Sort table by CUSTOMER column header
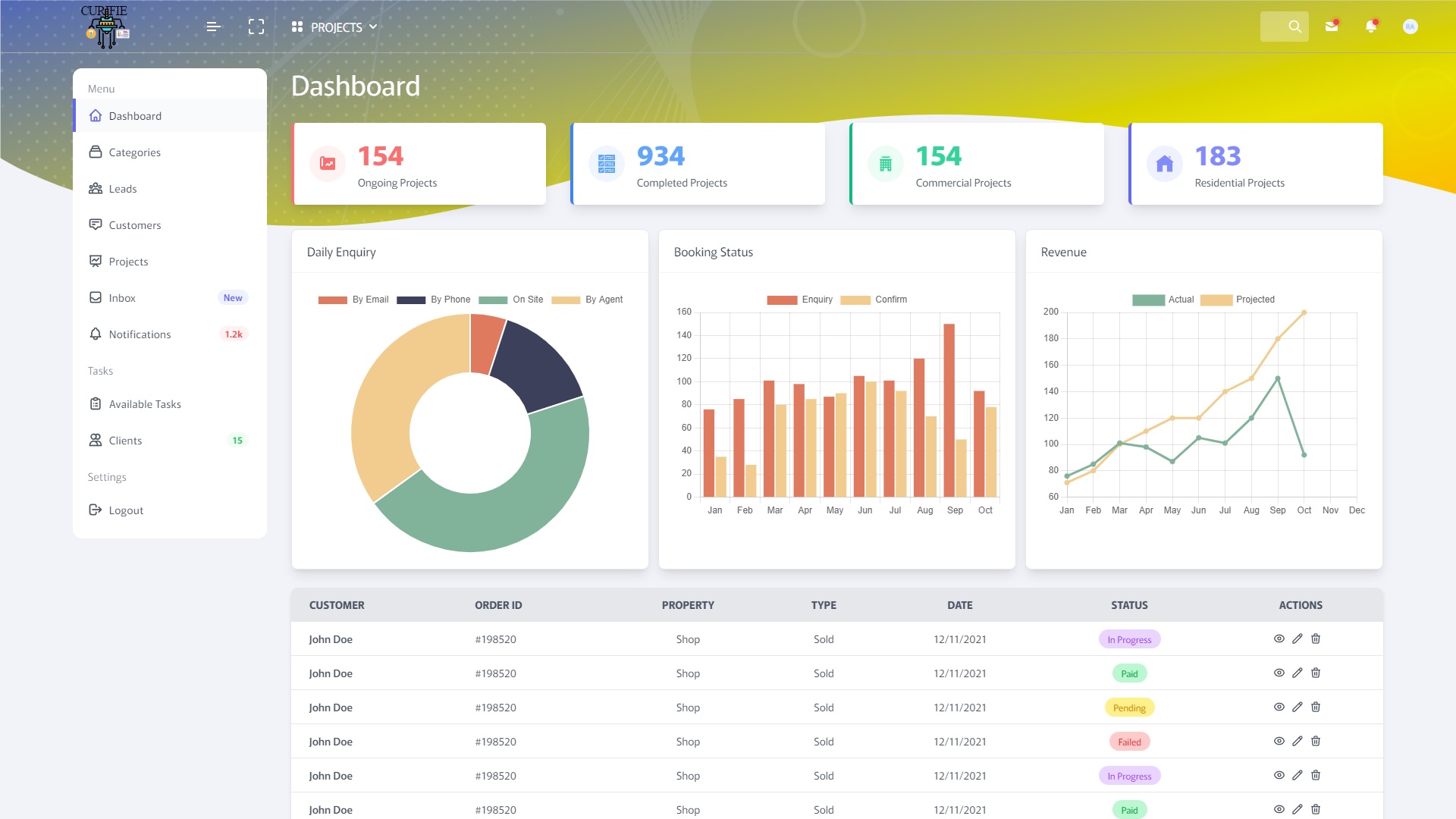This screenshot has width=1456, height=819. tap(337, 605)
